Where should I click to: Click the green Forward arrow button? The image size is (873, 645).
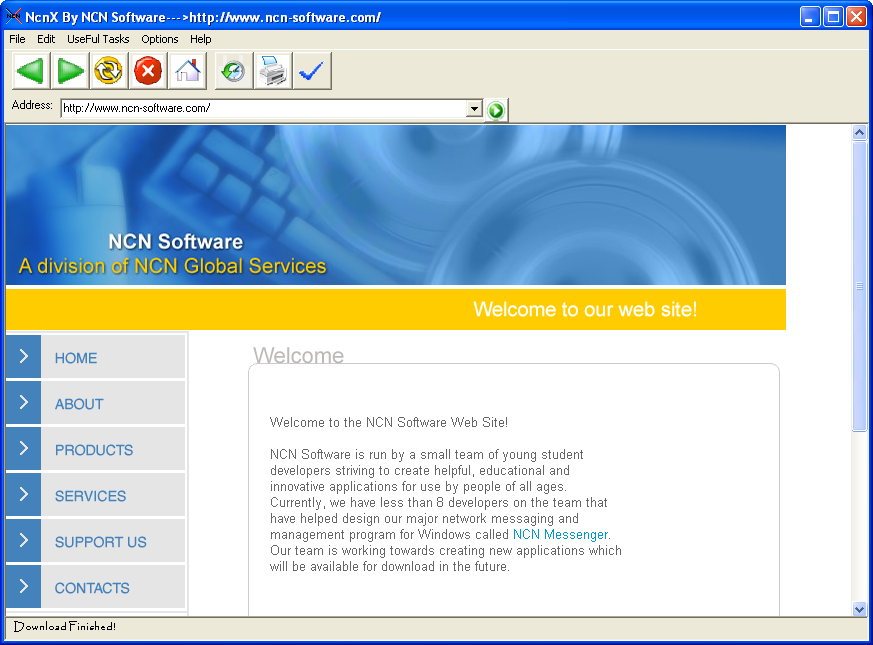pyautogui.click(x=70, y=71)
